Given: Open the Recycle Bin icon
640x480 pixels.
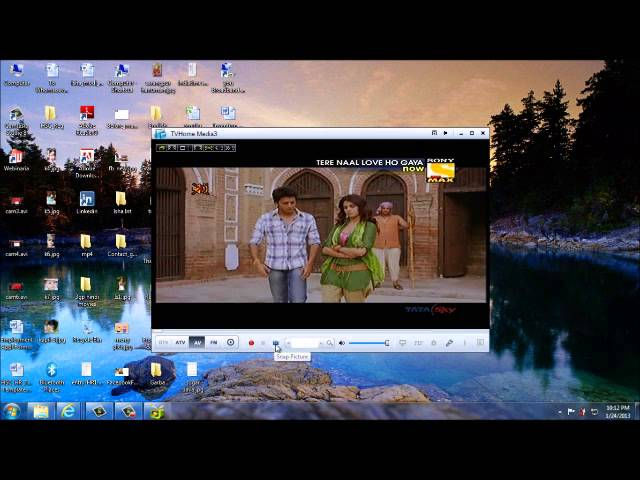Looking at the screenshot, I should (x=87, y=332).
